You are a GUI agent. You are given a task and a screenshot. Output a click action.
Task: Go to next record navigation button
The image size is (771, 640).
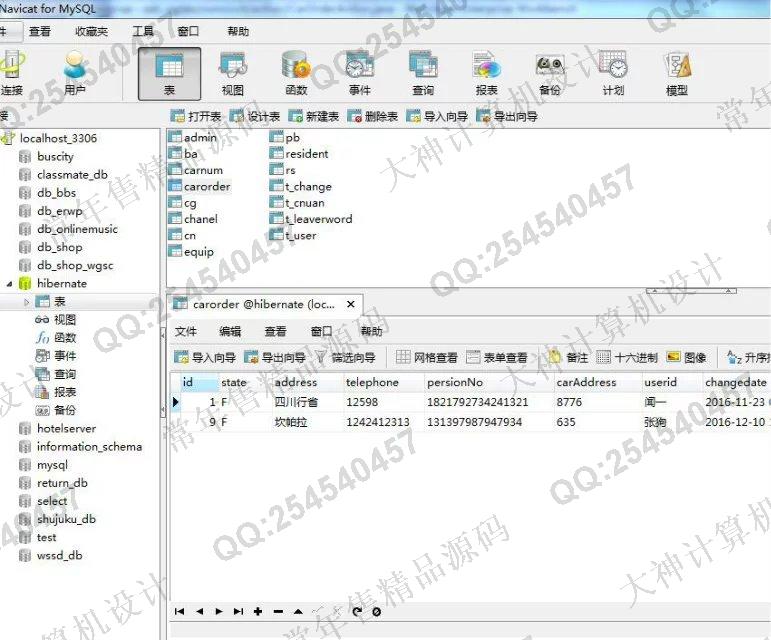point(219,611)
